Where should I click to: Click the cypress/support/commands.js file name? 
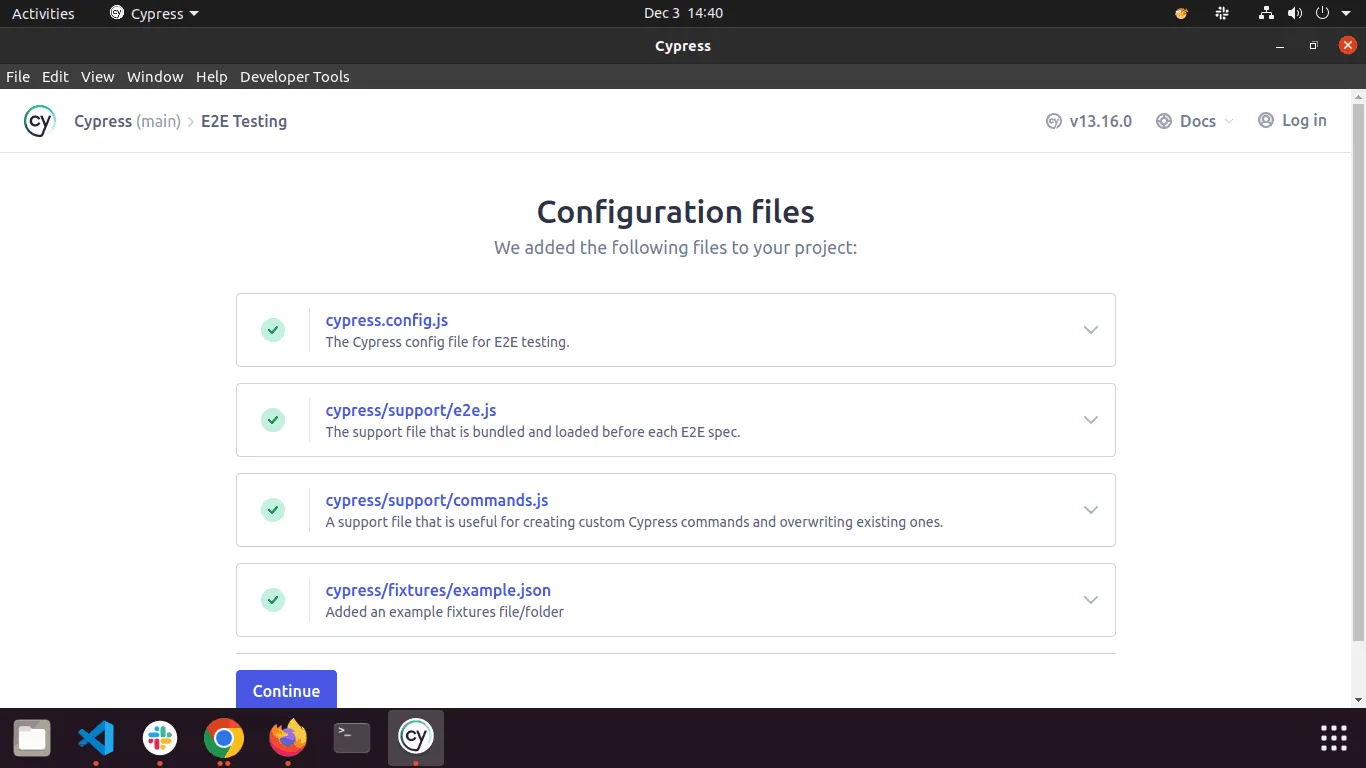437,500
